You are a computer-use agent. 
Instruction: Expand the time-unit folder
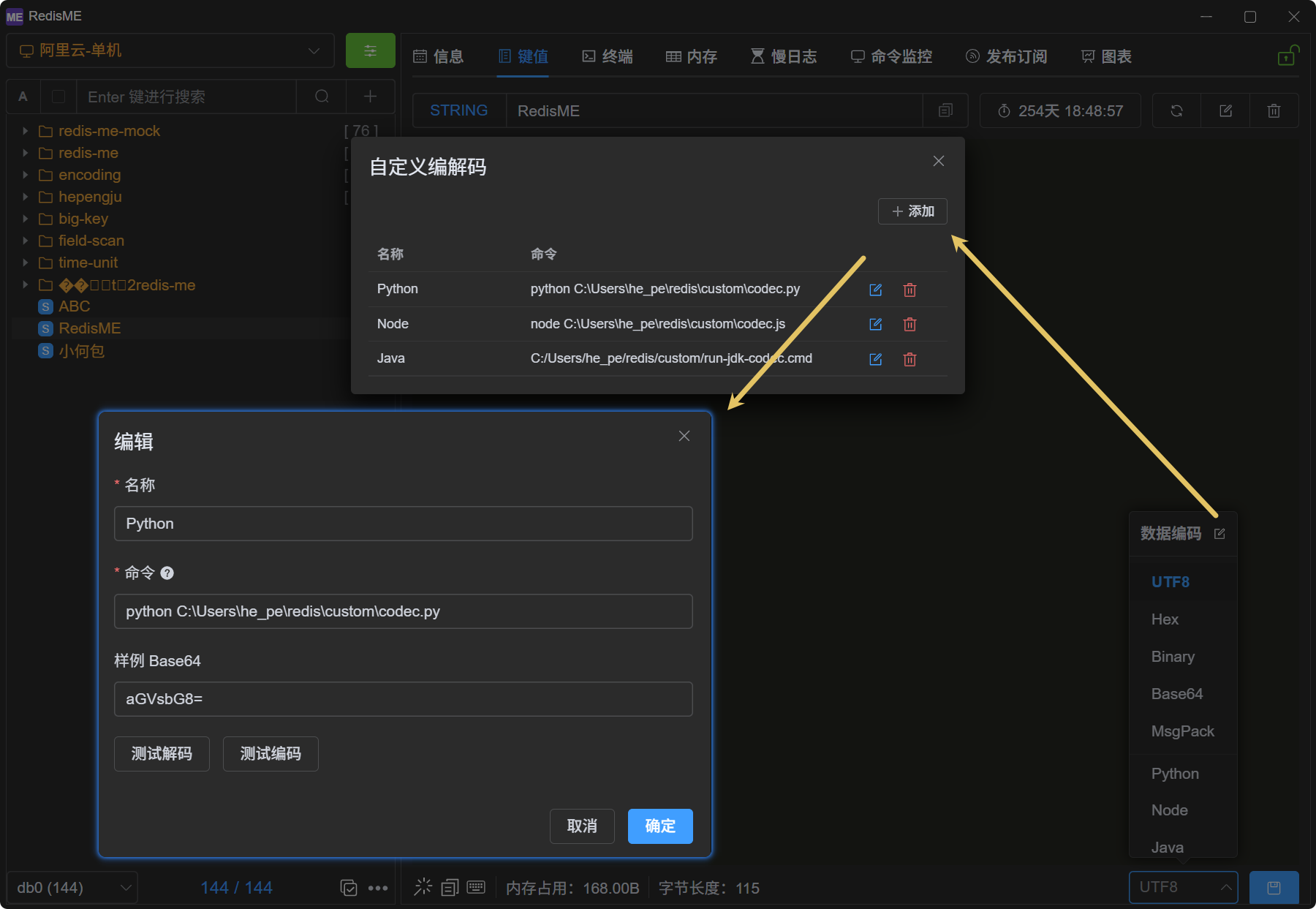click(x=25, y=263)
